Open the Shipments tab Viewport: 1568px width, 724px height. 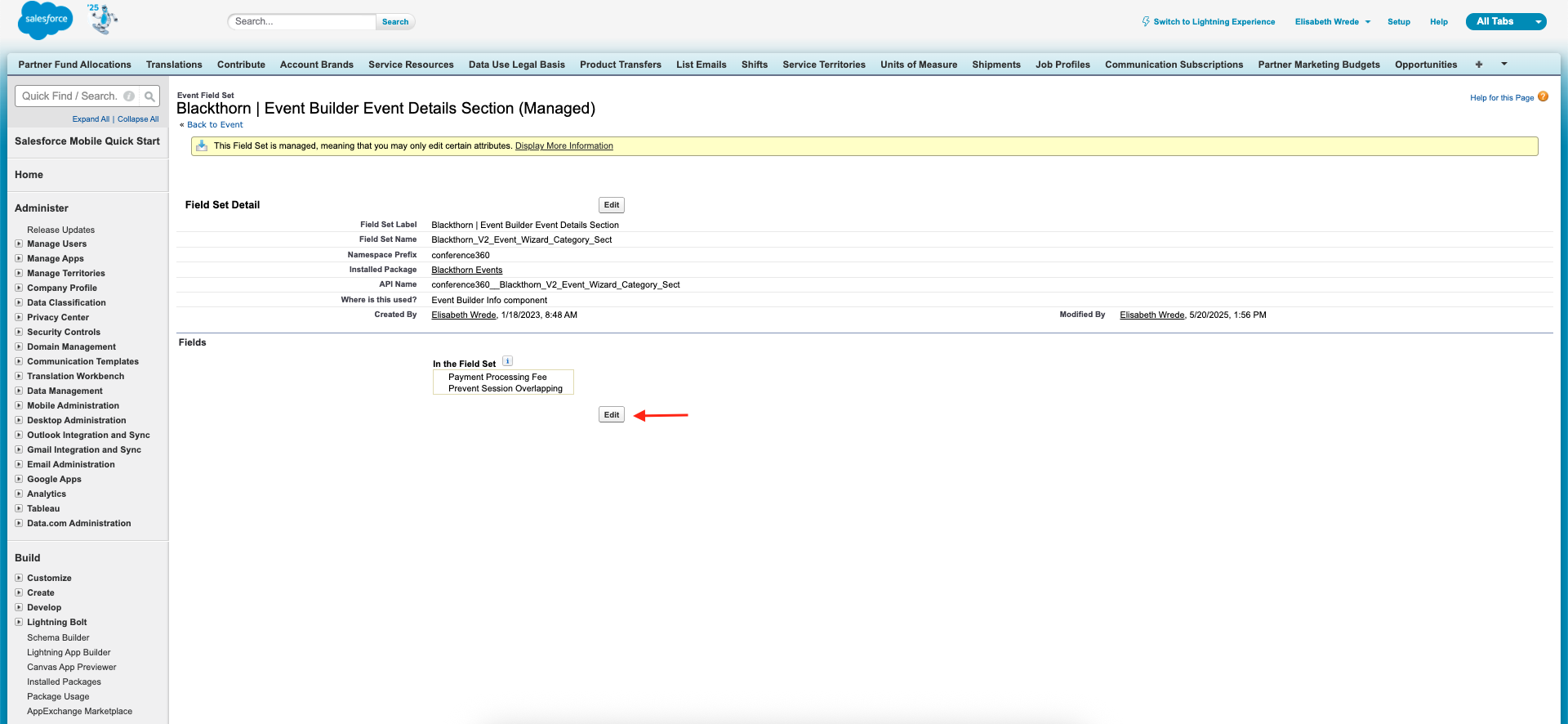pos(996,65)
